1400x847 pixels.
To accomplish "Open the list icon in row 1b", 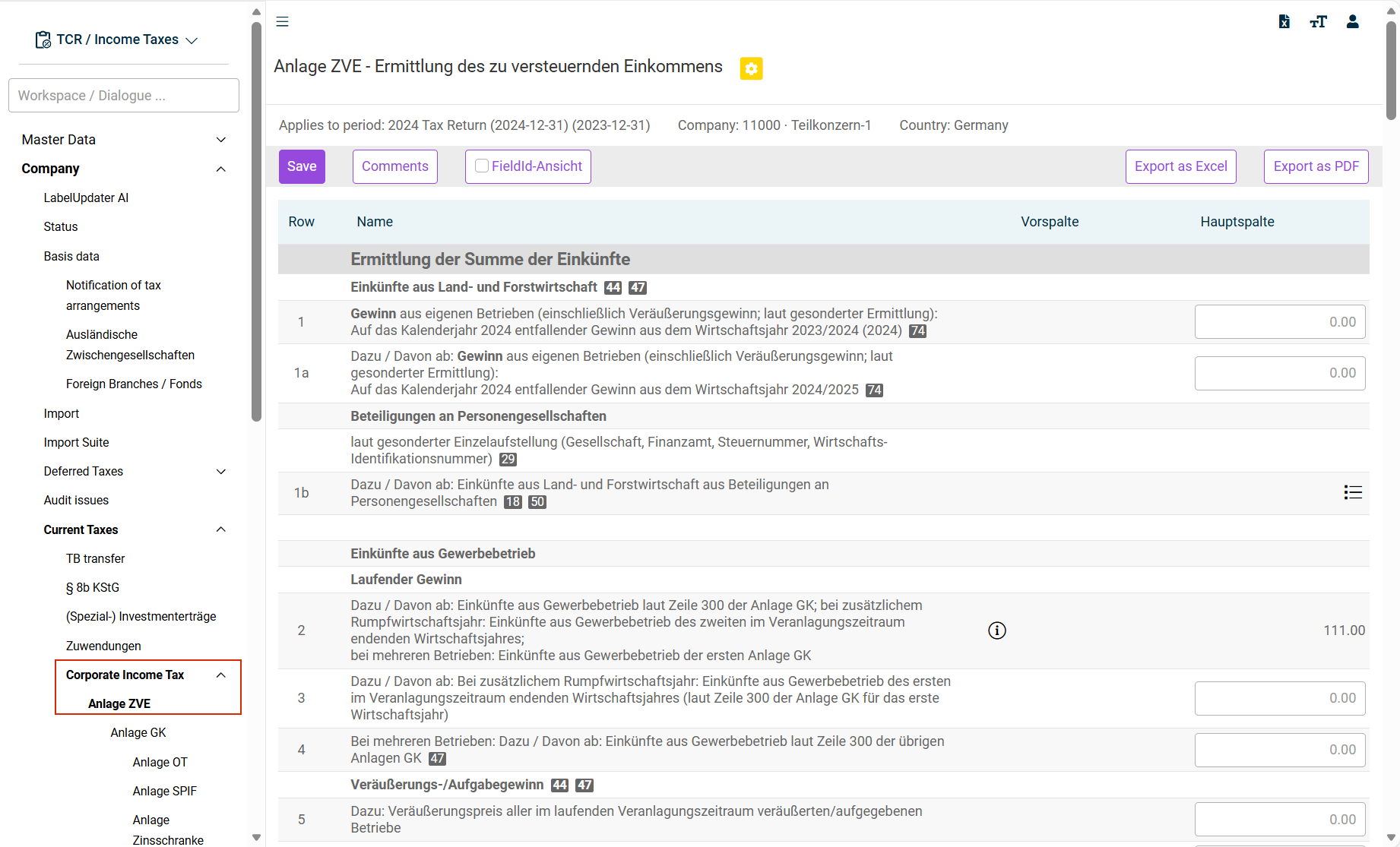I will pos(1353,492).
